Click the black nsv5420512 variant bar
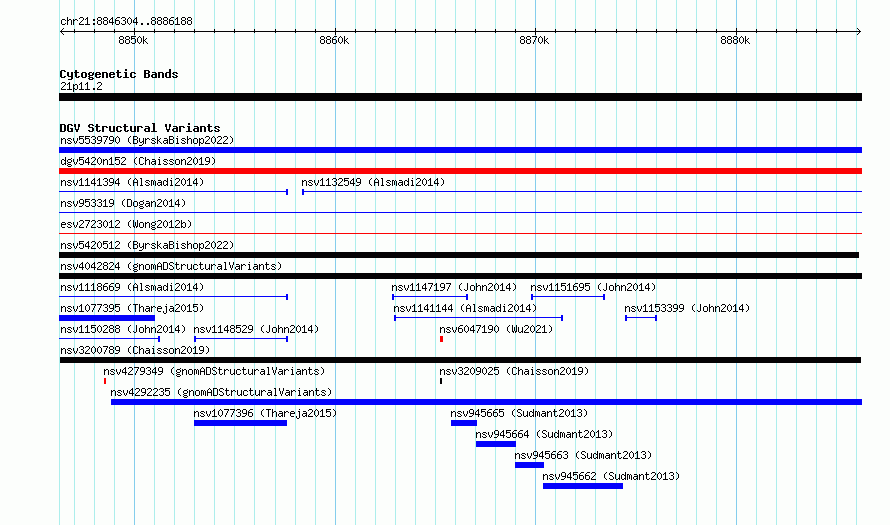 [x=459, y=255]
